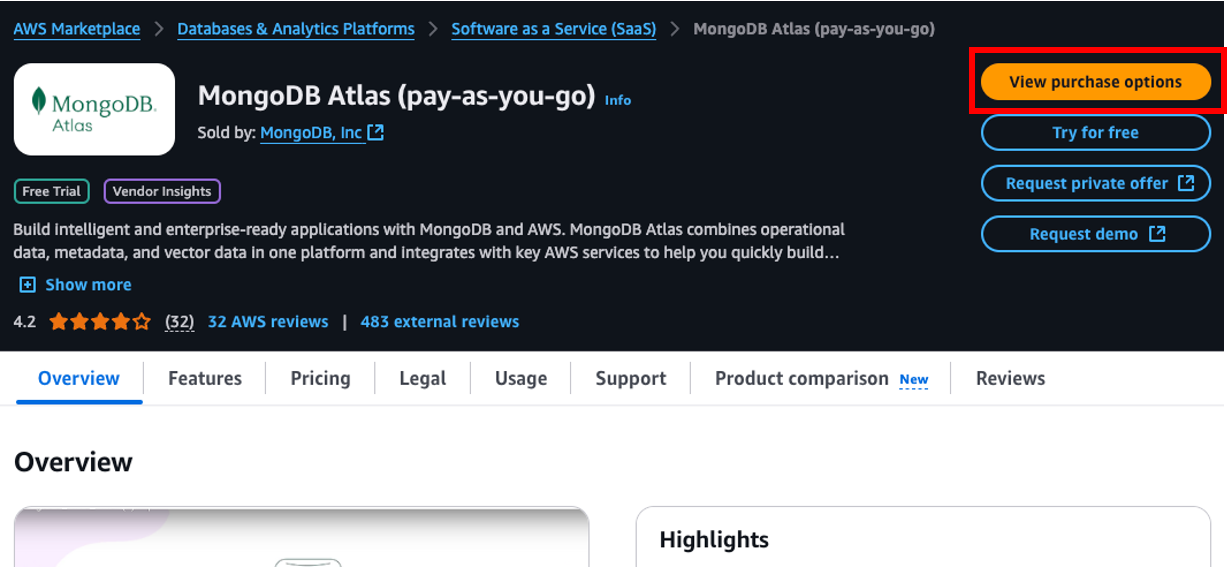Go to Databases & Analytics Platforms breadcrumb
1228x568 pixels.
tap(296, 29)
